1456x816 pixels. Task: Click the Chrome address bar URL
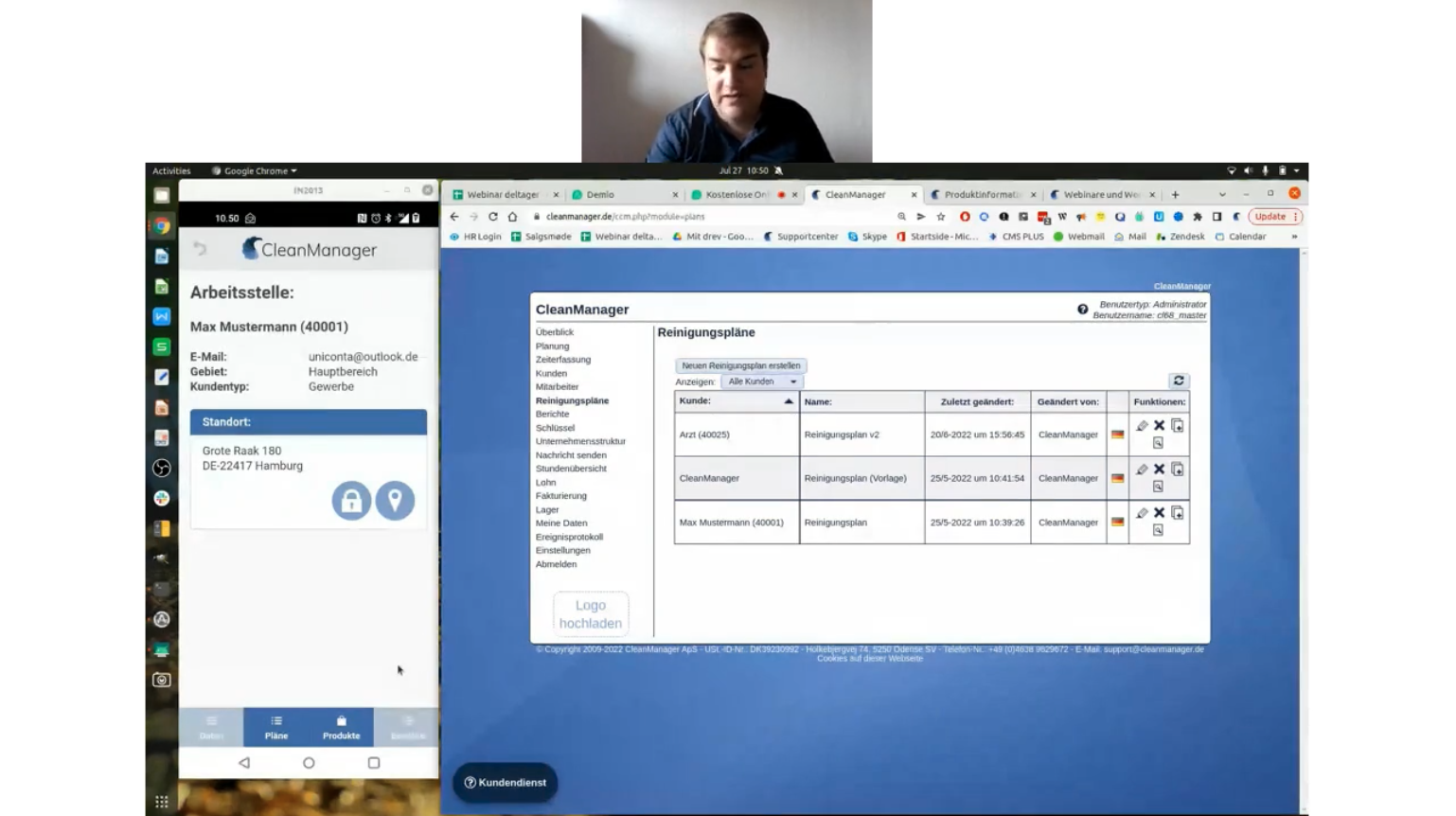626,217
